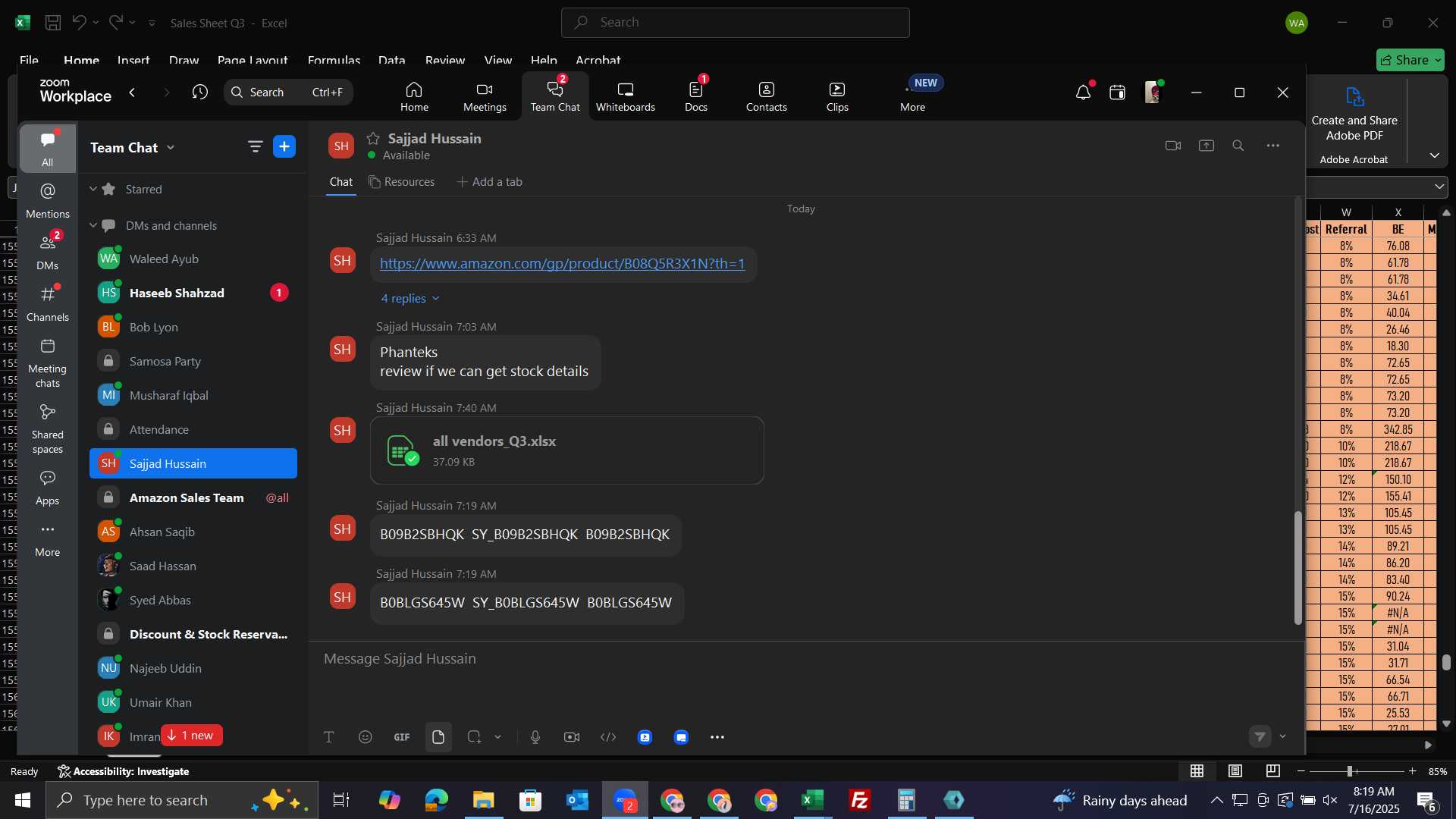
Task: Open send options dropdown arrow
Action: [x=1283, y=736]
